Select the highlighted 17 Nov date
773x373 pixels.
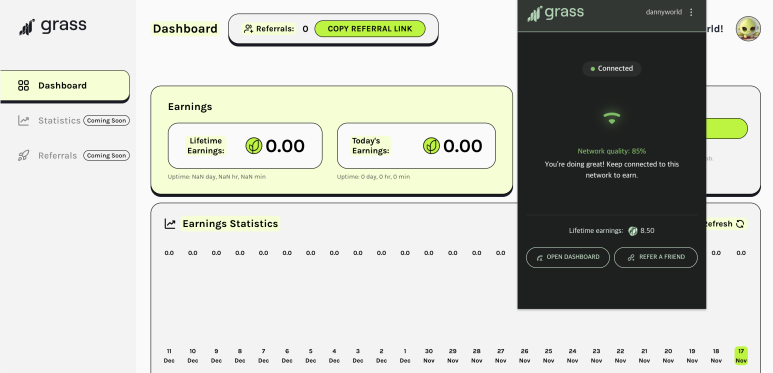[741, 356]
